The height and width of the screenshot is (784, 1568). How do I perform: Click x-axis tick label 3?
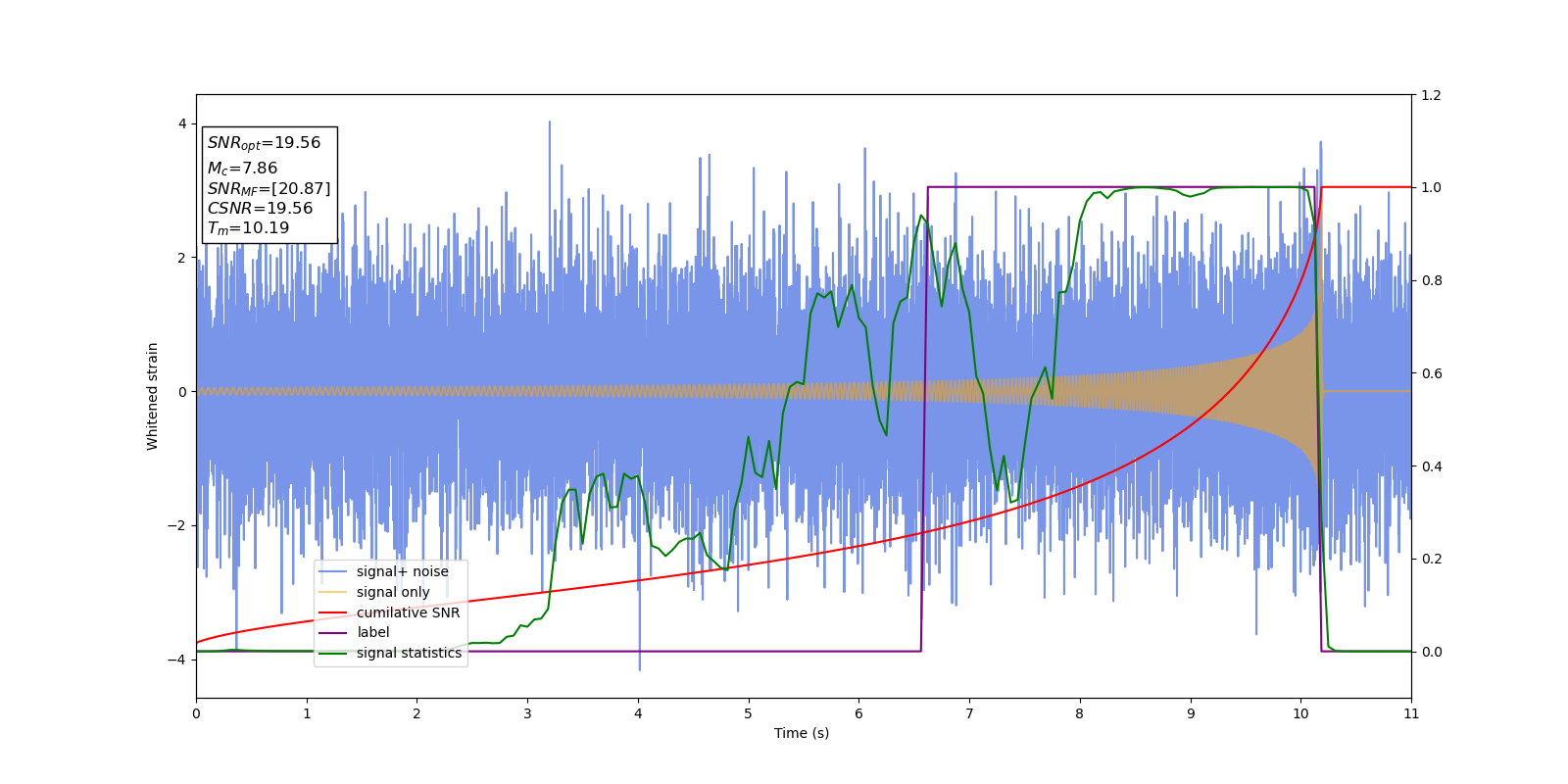(527, 714)
